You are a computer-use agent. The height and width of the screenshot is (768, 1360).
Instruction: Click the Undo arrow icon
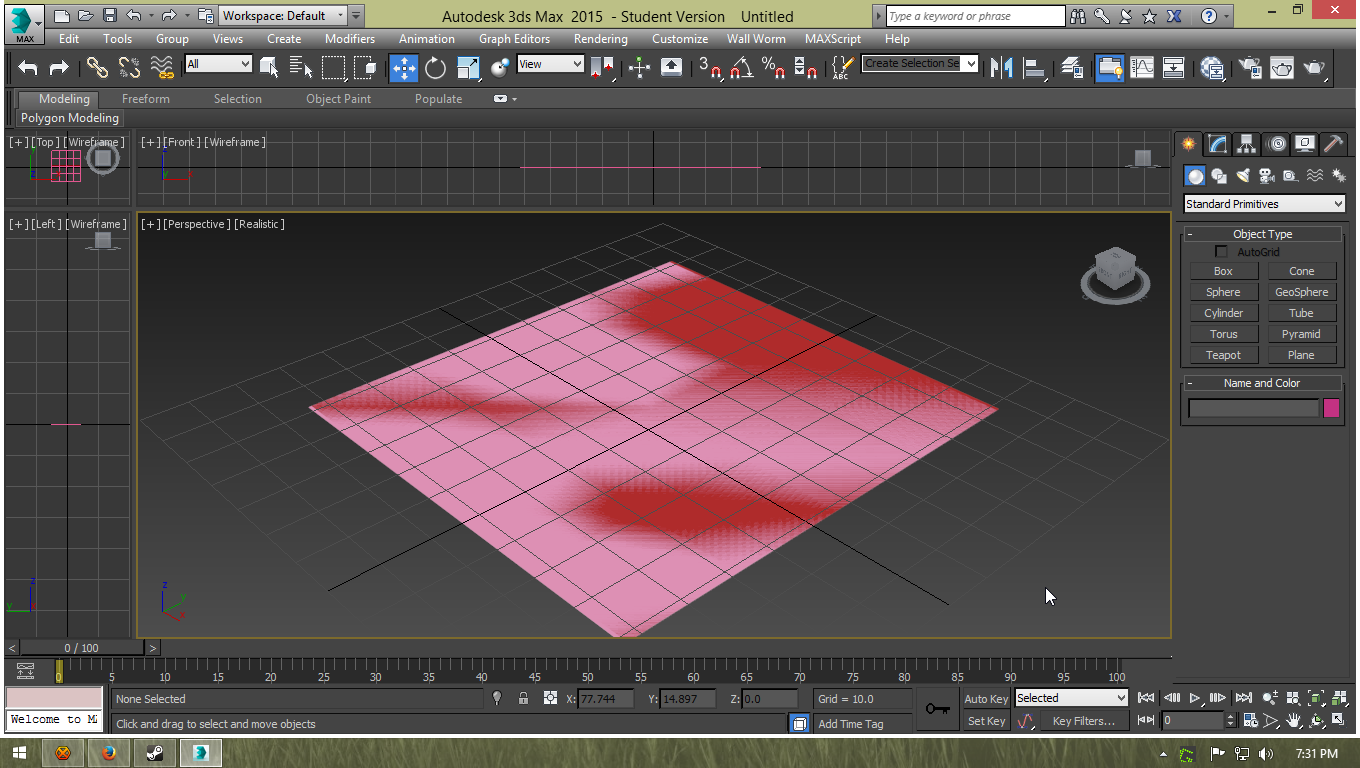(x=28, y=67)
